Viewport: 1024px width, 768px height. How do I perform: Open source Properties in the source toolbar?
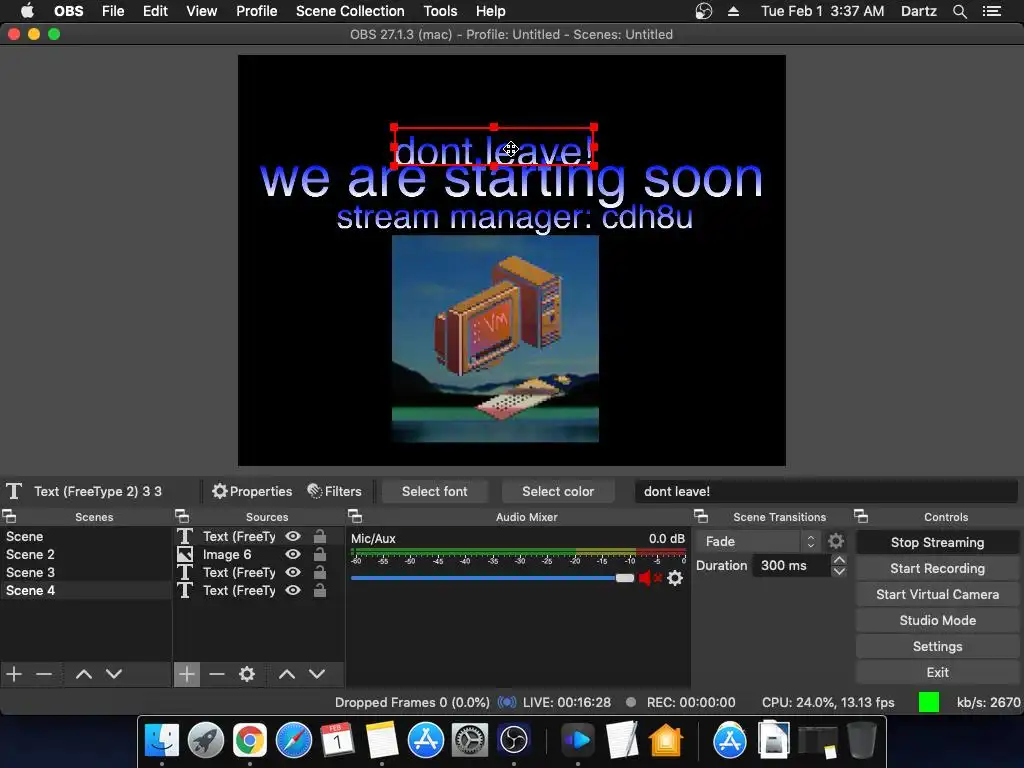252,491
